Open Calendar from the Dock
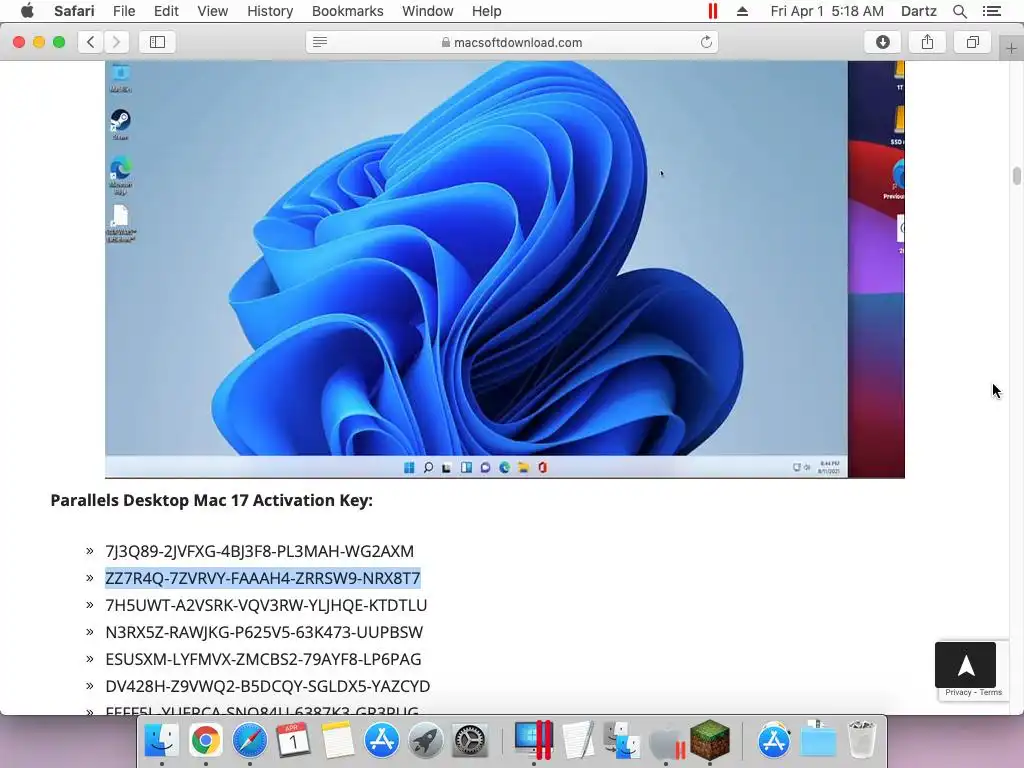Screen dimensions: 1024x768 pos(293,741)
